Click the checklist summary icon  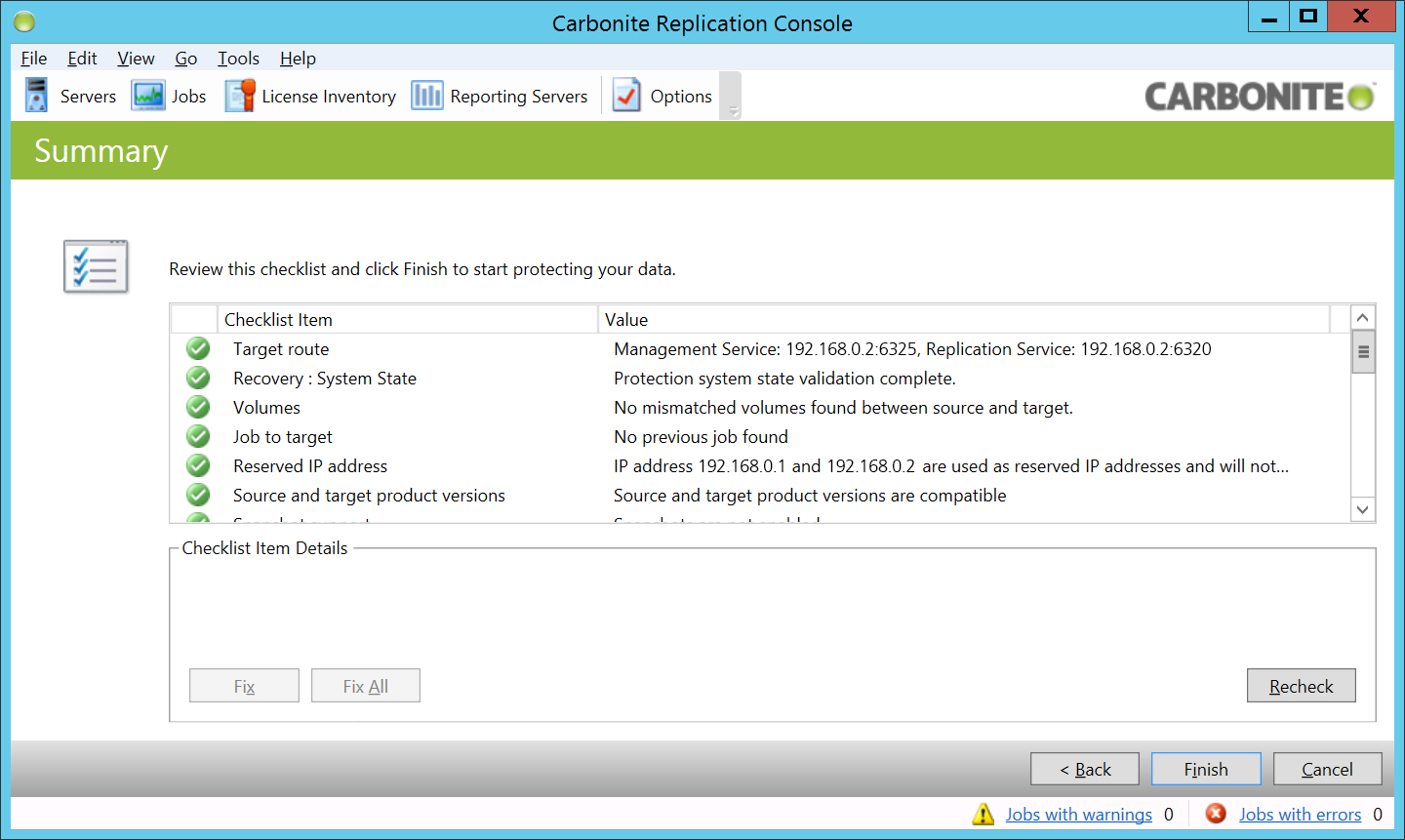(96, 266)
